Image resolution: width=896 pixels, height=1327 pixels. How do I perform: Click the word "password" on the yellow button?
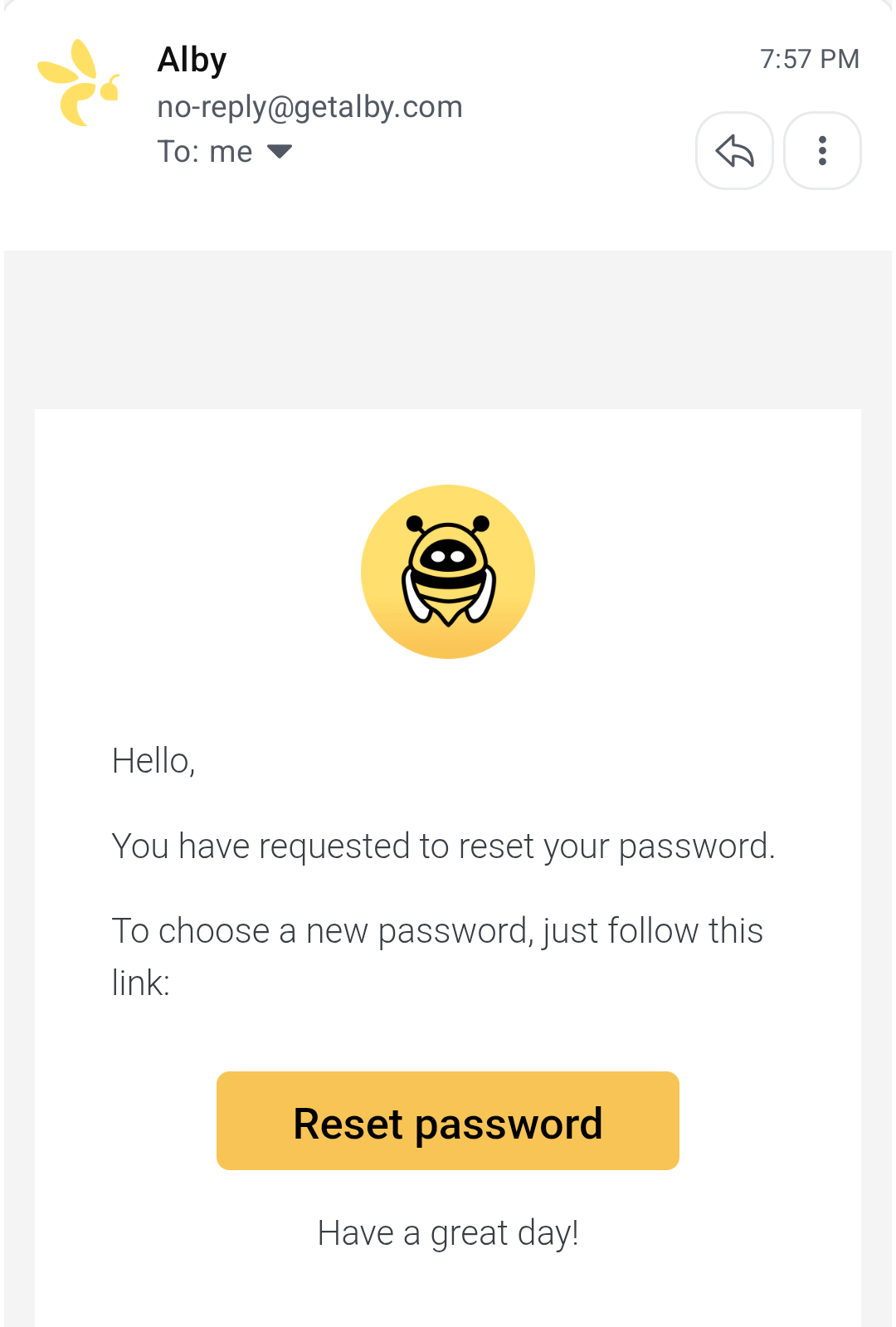point(508,1125)
